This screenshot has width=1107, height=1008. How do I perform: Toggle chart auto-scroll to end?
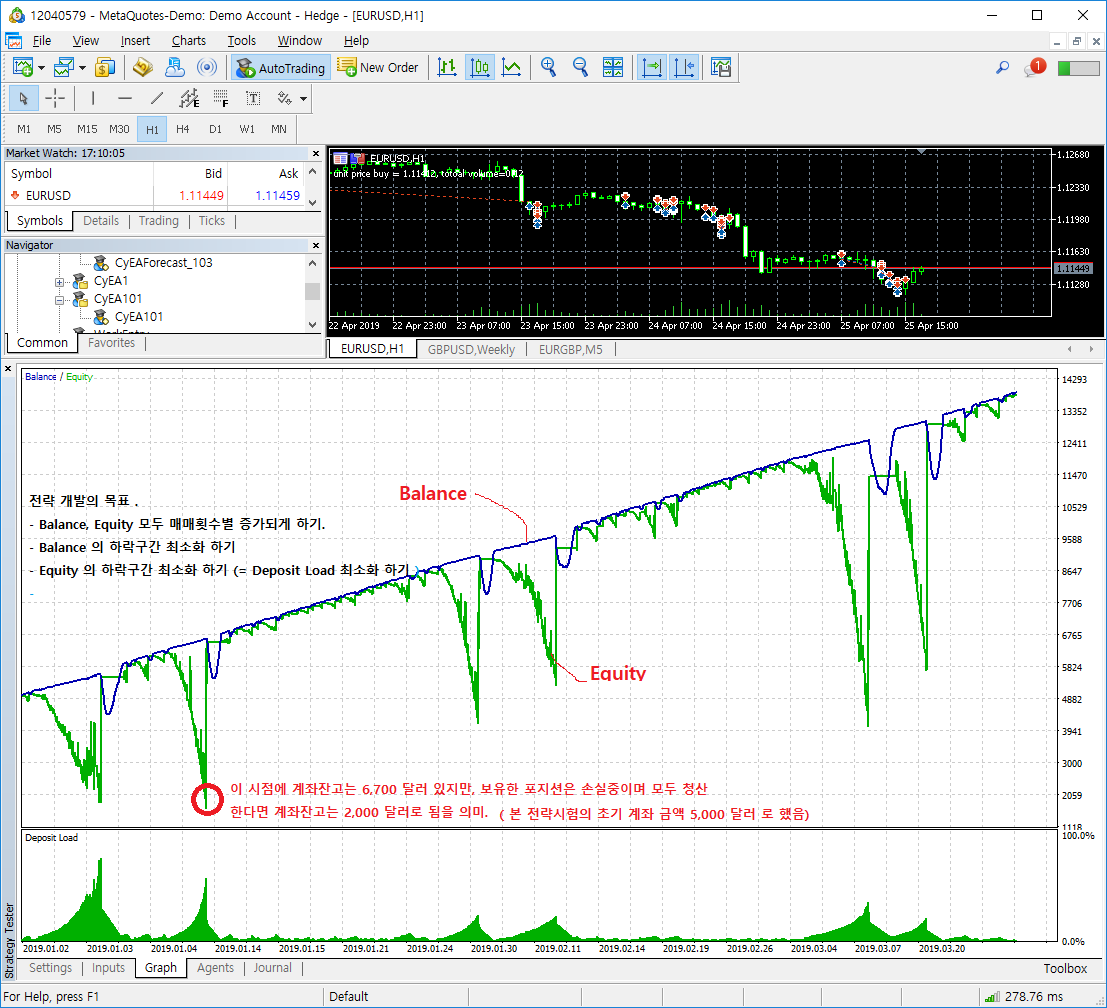[651, 68]
